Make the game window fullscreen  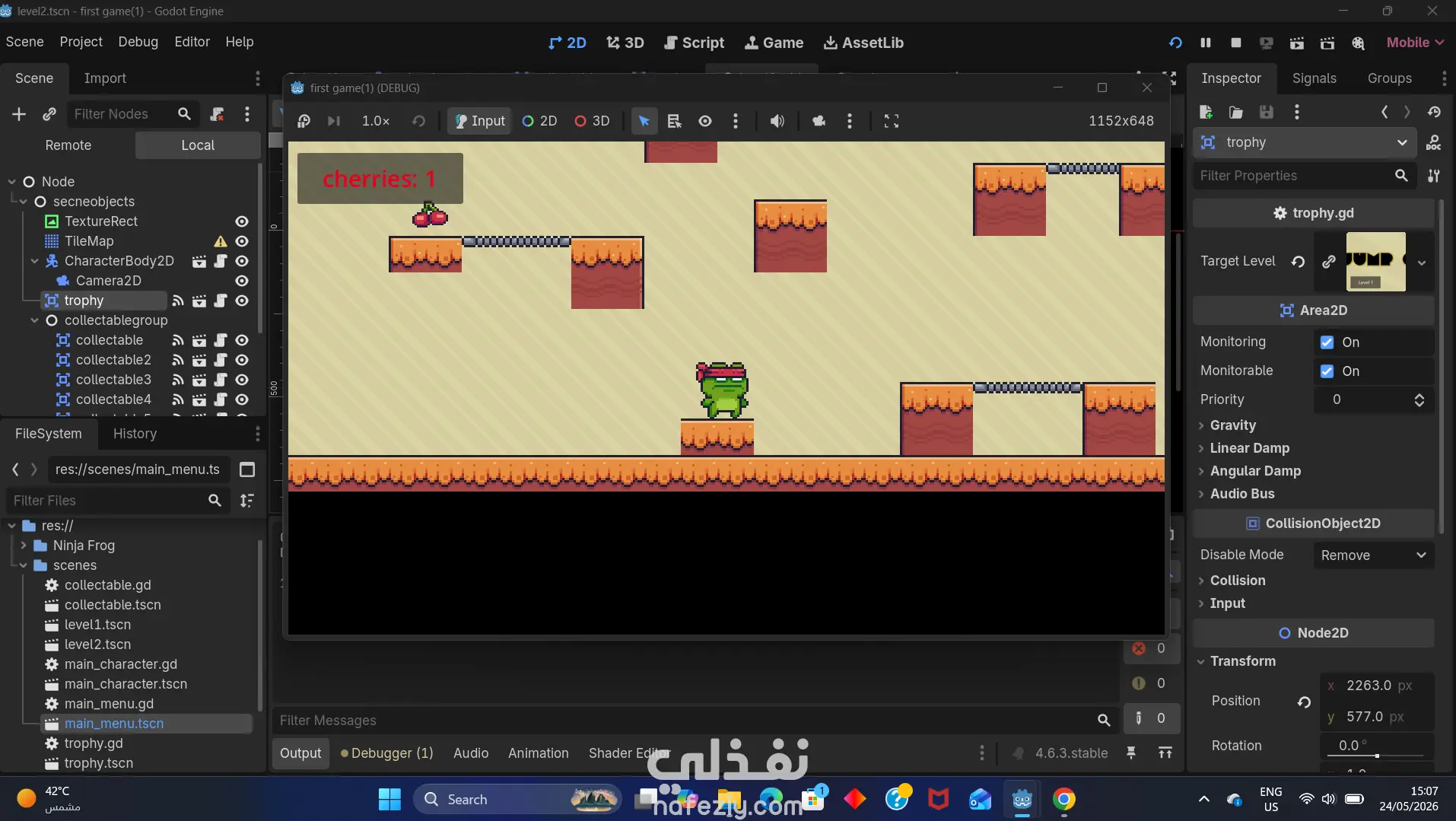892,121
